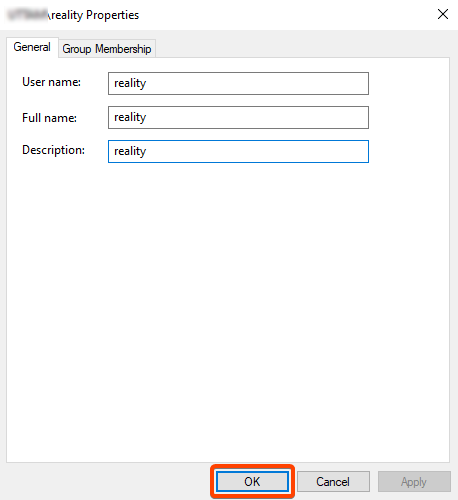Dismiss the dialog with Cancel
The width and height of the screenshot is (458, 500).
(x=333, y=481)
